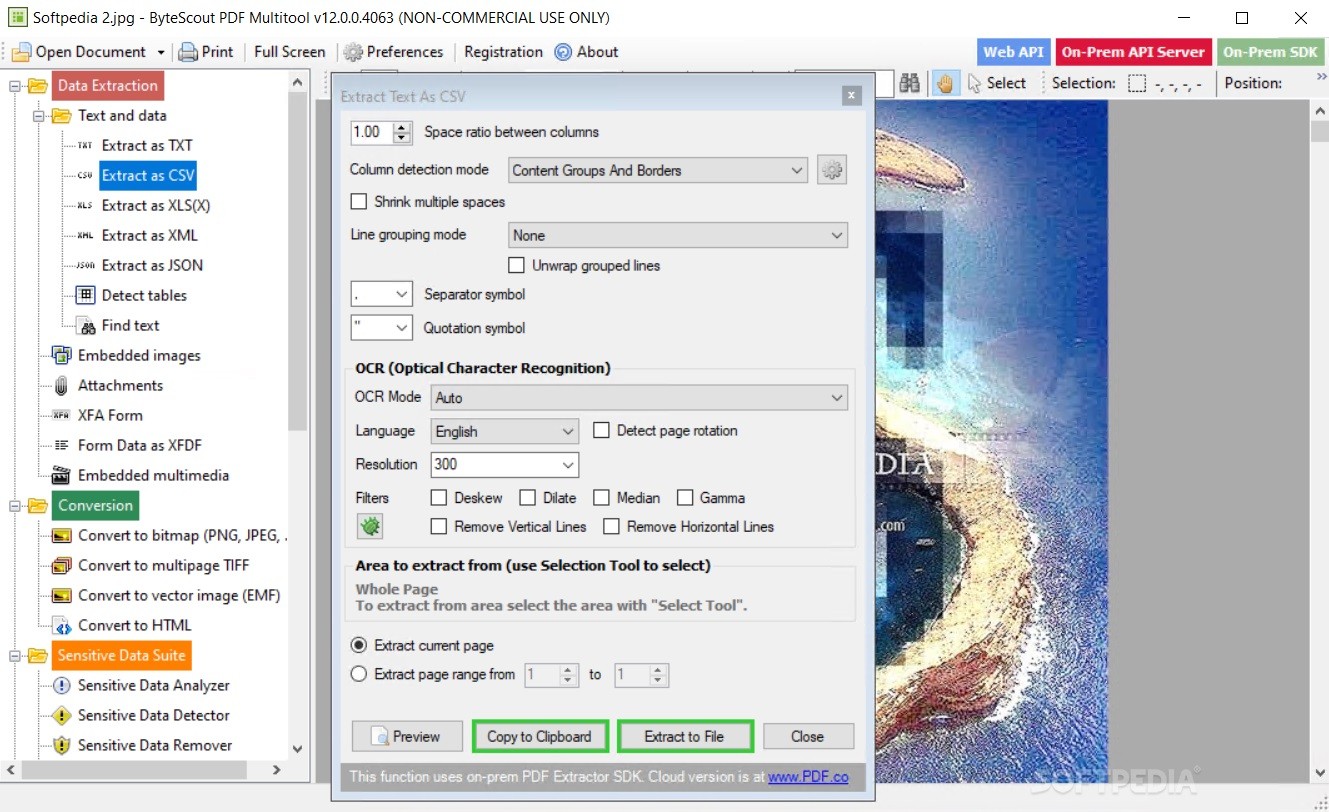Open Preferences via gear icon
The height and width of the screenshot is (812, 1329).
(353, 52)
